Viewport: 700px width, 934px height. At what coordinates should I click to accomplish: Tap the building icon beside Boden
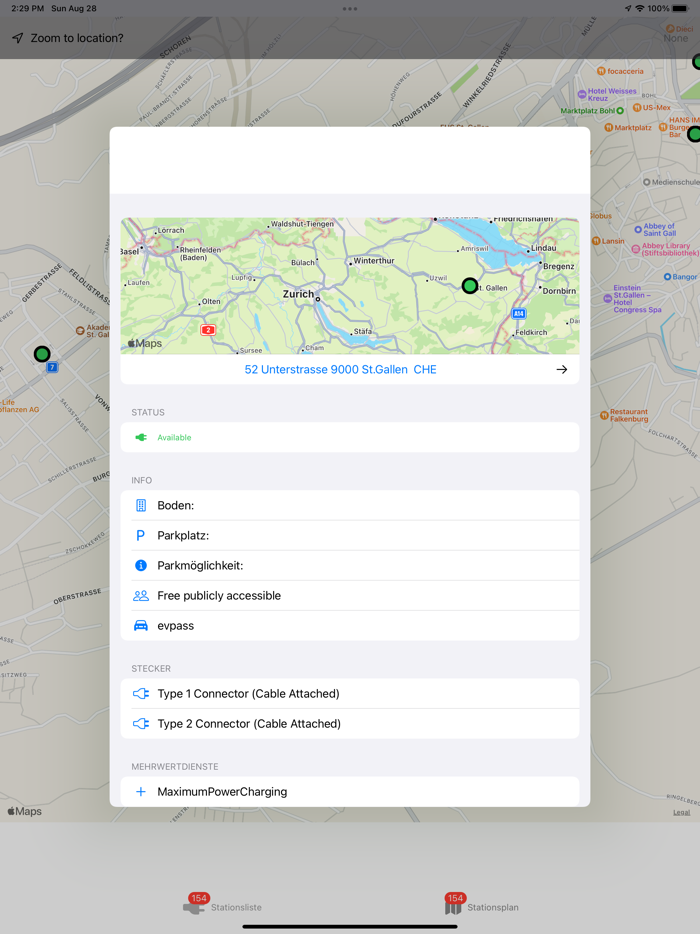tap(141, 505)
